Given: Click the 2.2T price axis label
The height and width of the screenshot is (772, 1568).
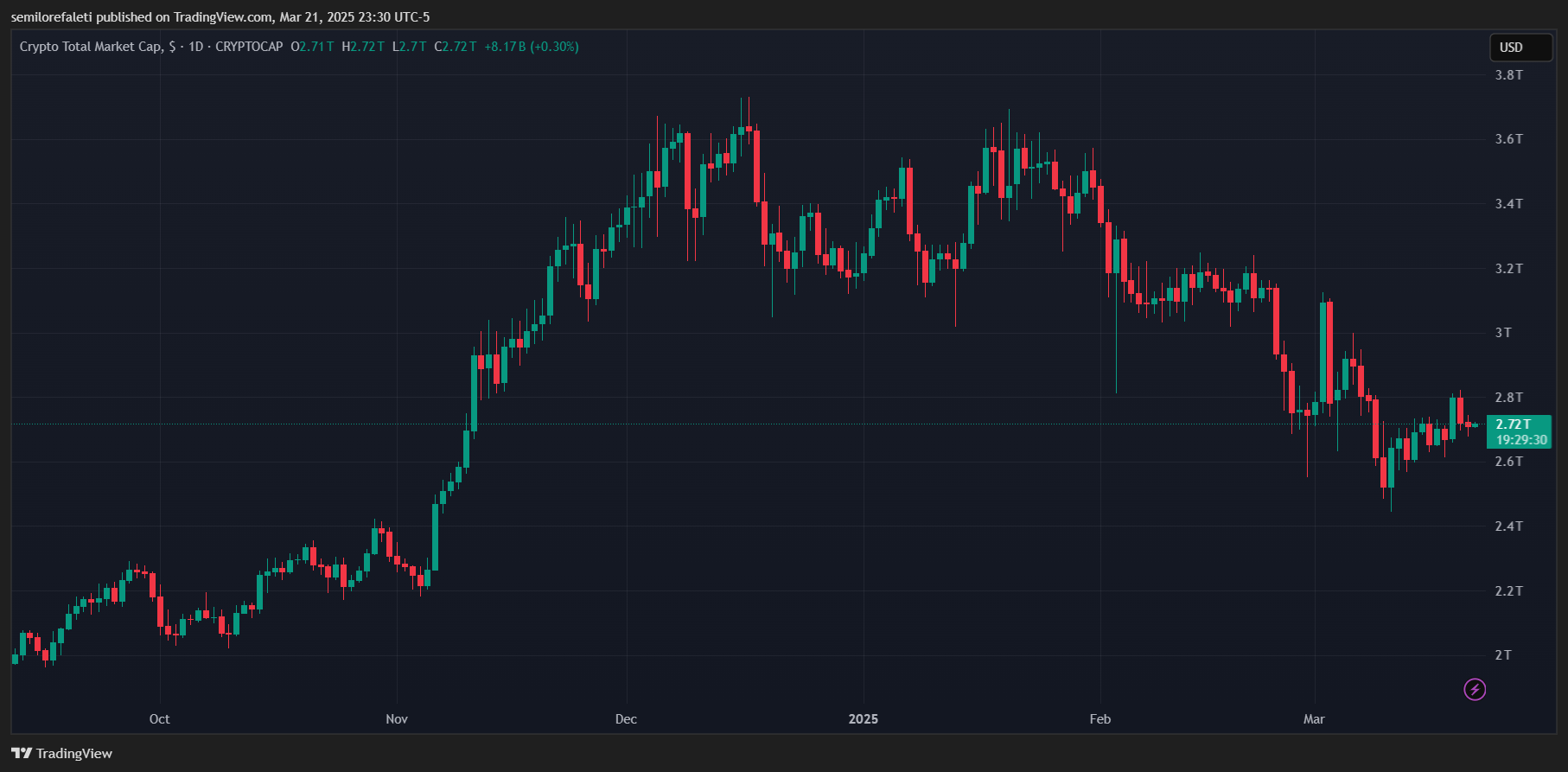Looking at the screenshot, I should coord(1509,591).
